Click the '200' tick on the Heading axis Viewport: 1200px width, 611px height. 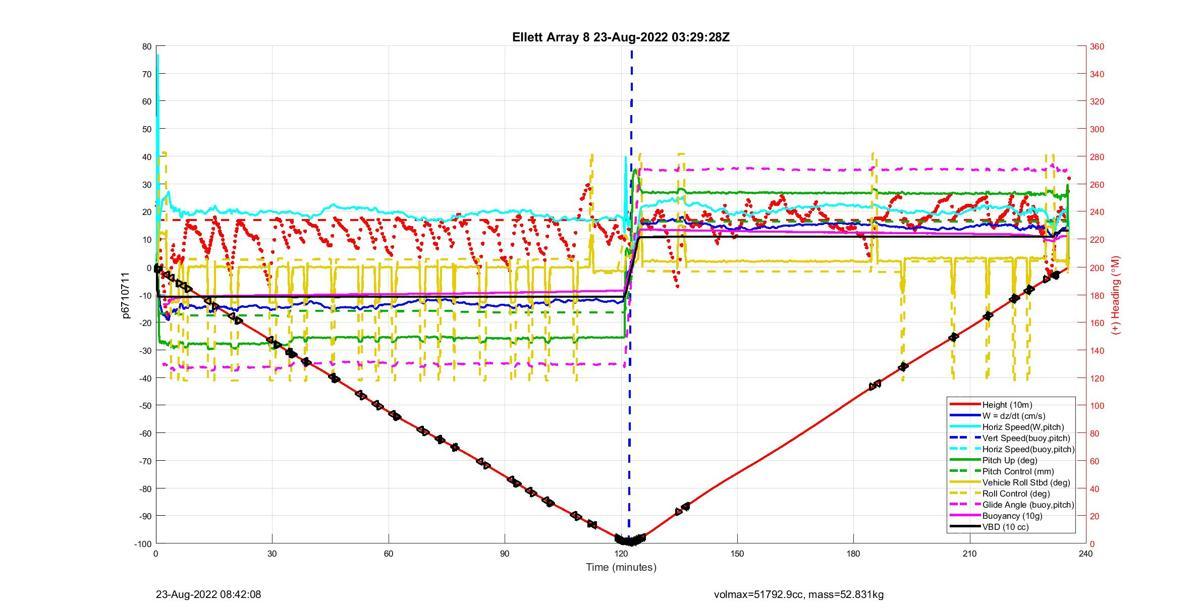point(1097,267)
